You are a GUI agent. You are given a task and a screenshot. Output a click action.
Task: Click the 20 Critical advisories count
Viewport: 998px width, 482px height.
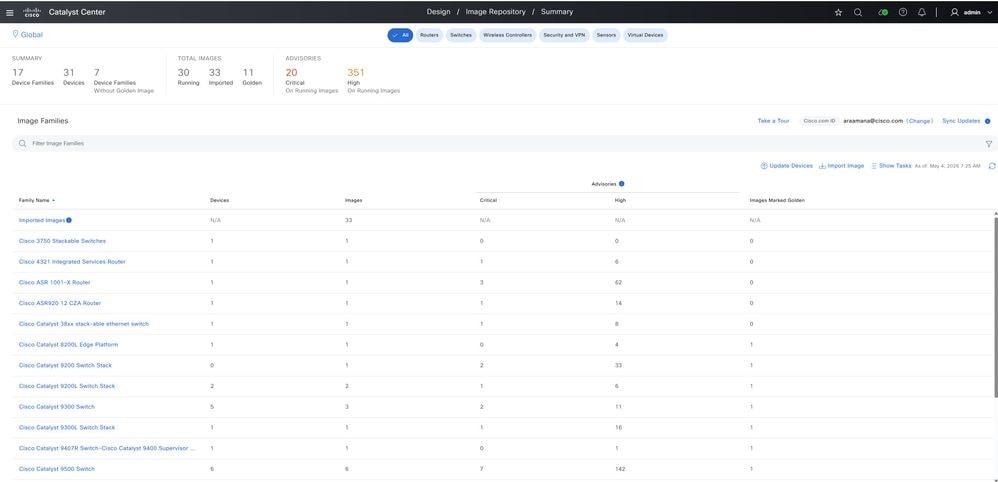[x=292, y=73]
